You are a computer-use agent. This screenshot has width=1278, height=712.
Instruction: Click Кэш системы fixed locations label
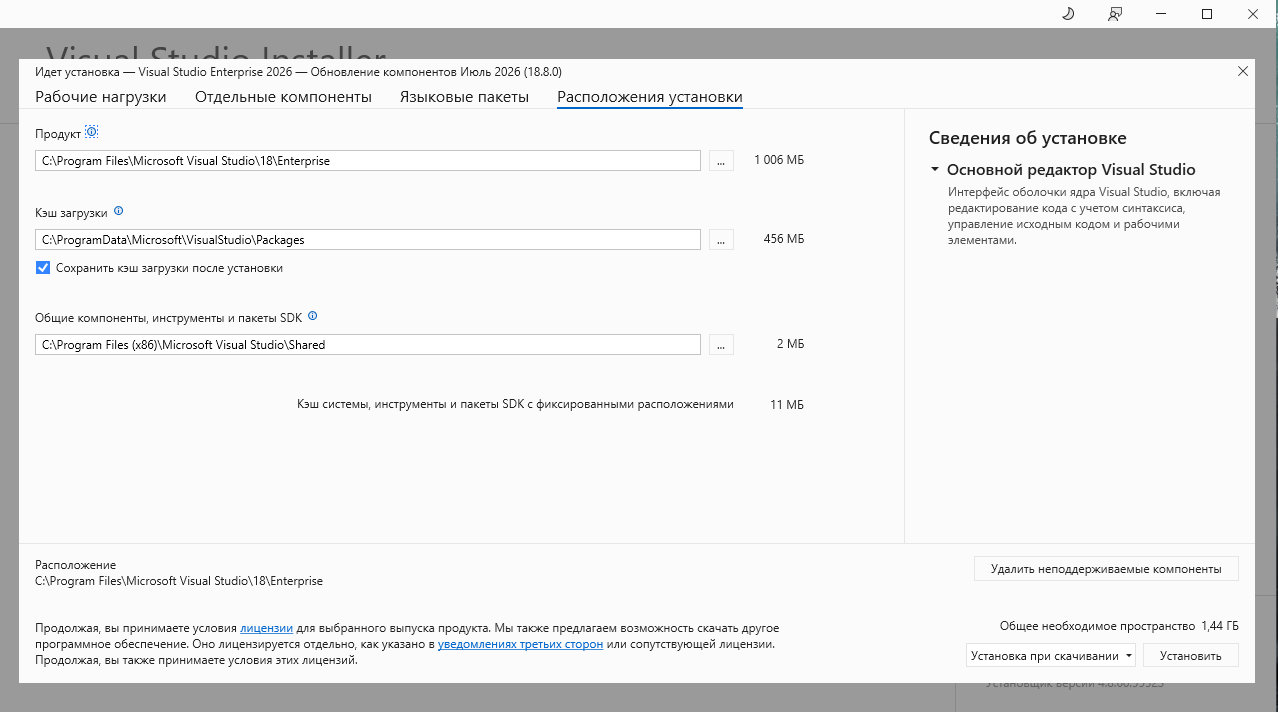[x=516, y=404]
